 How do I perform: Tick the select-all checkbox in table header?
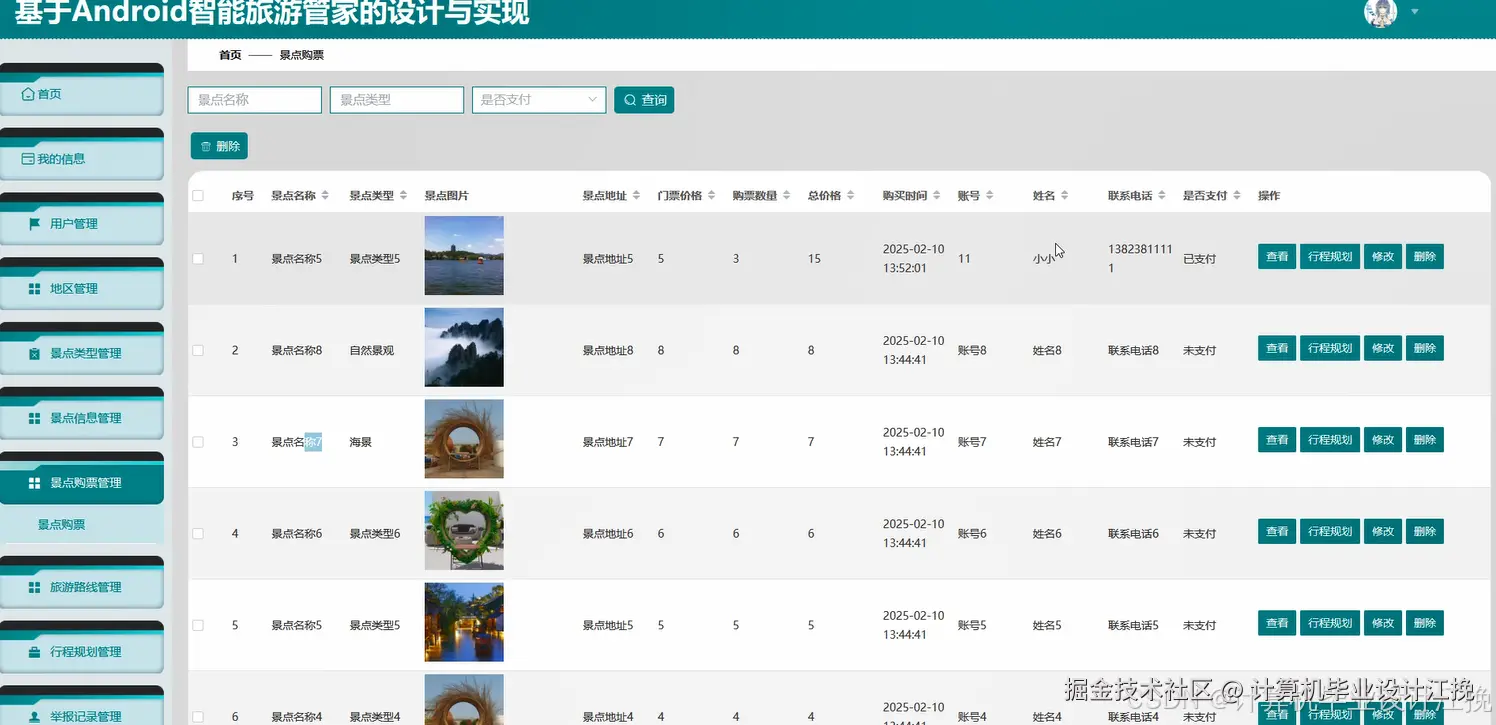pyautogui.click(x=198, y=196)
